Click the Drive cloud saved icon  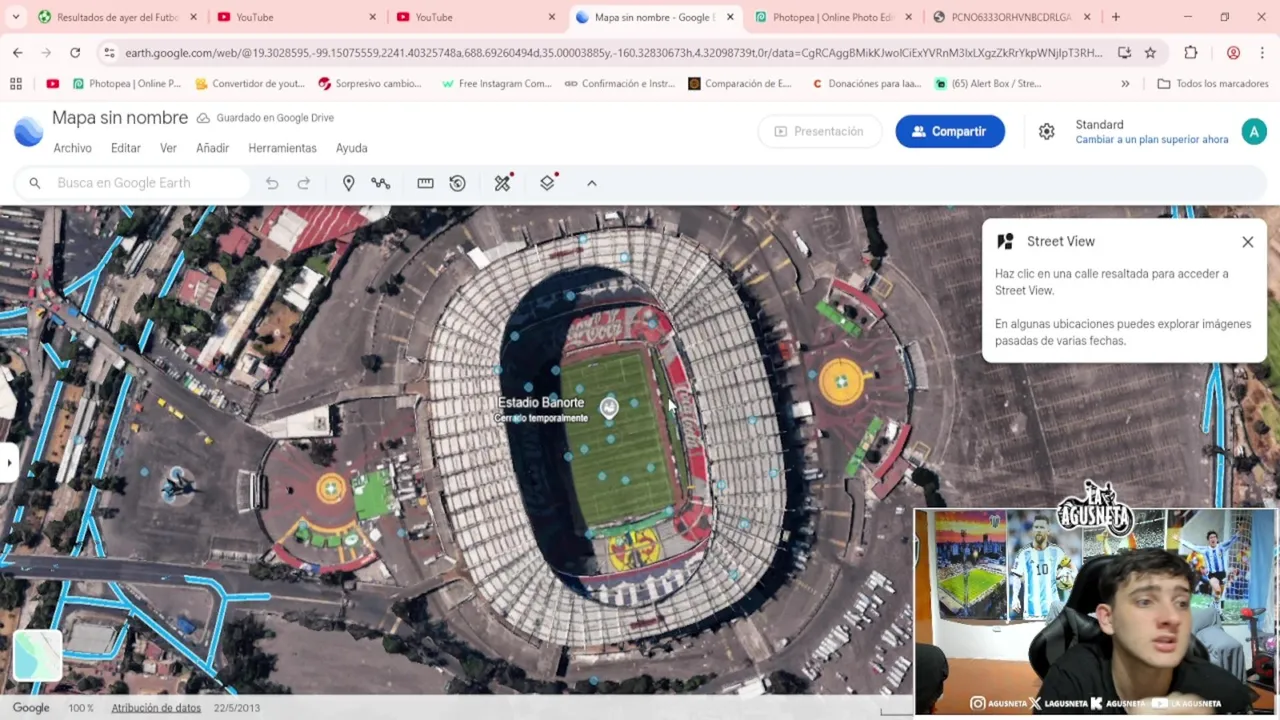[x=203, y=118]
